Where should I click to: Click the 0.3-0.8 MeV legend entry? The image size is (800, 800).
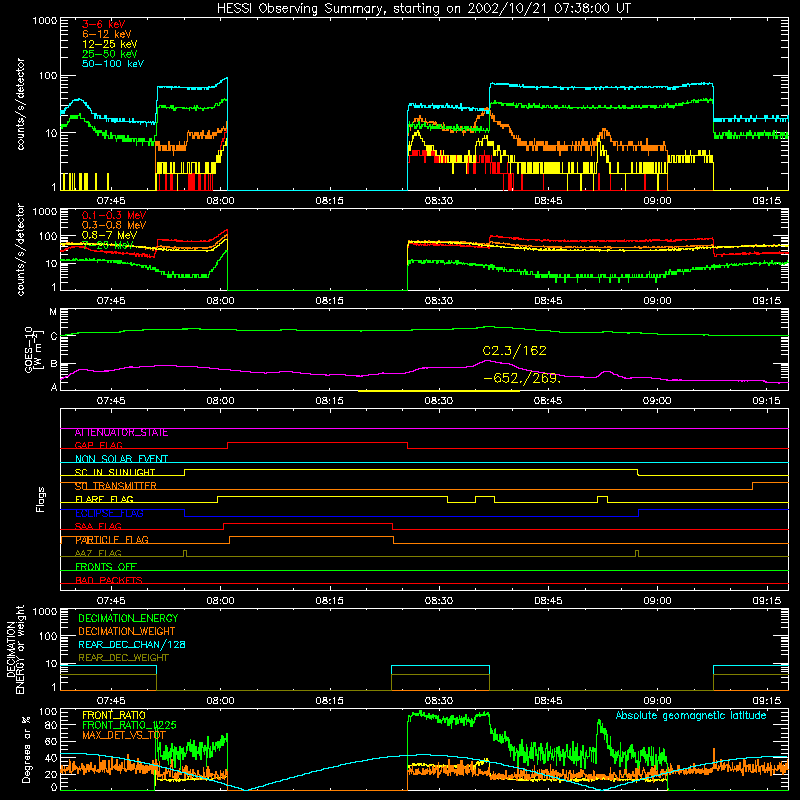tap(114, 225)
